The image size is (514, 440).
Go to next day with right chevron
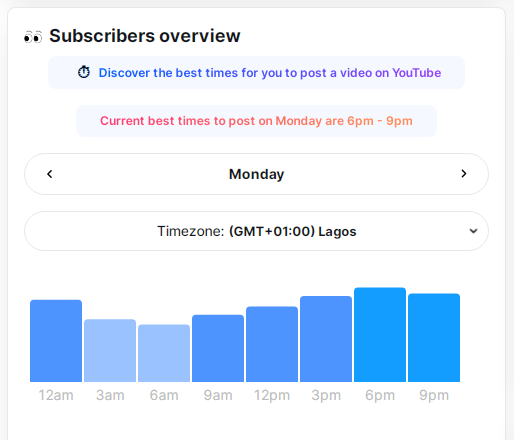tap(463, 174)
